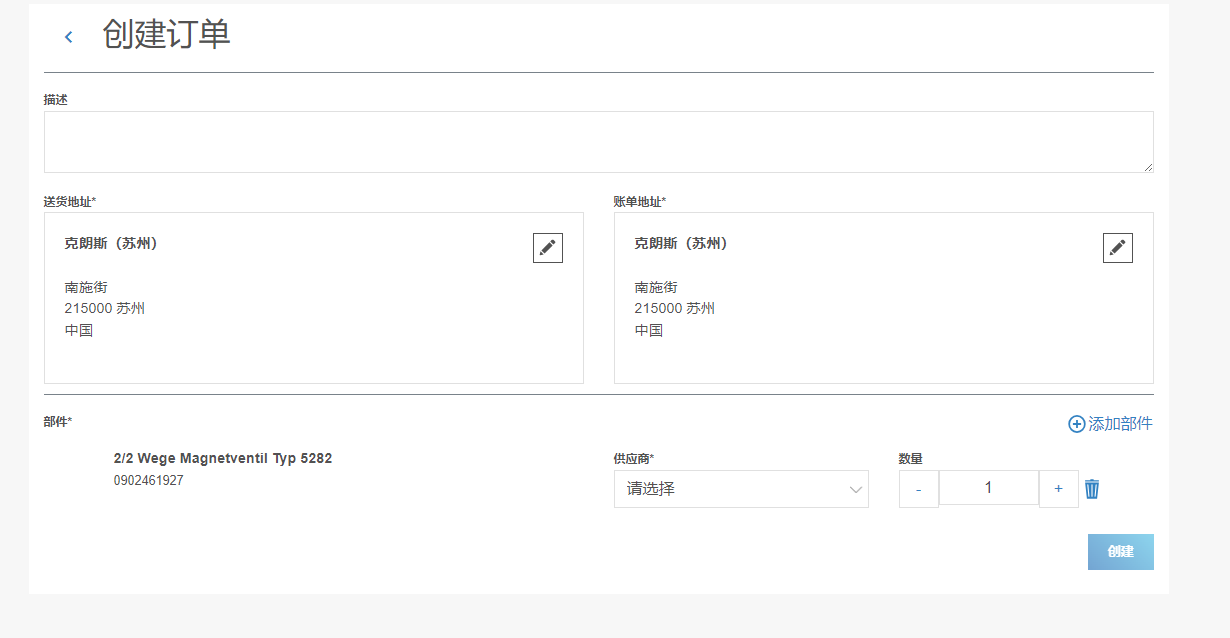This screenshot has width=1230, height=638.
Task: Click into the 描述 text area
Action: tap(598, 142)
